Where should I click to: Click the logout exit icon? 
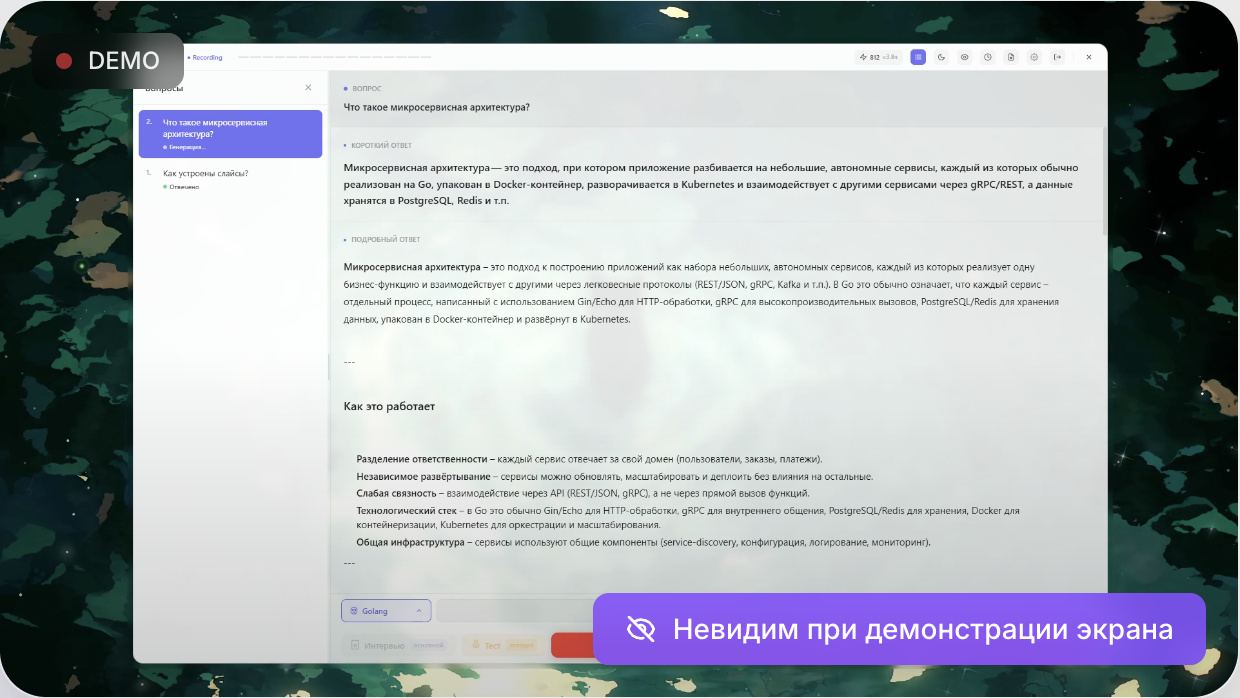tap(1057, 57)
